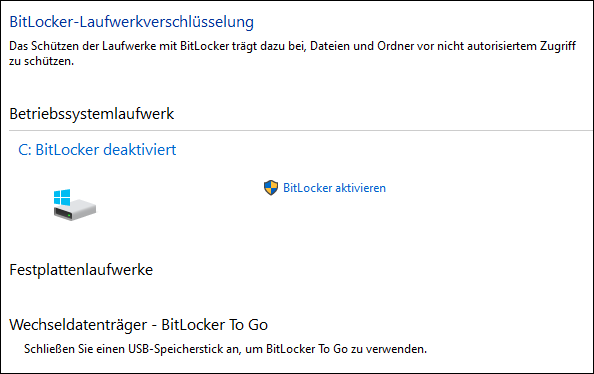The width and height of the screenshot is (594, 374).
Task: Click 'BitLocker To Go' in the removable drives heading
Action: 214,325
